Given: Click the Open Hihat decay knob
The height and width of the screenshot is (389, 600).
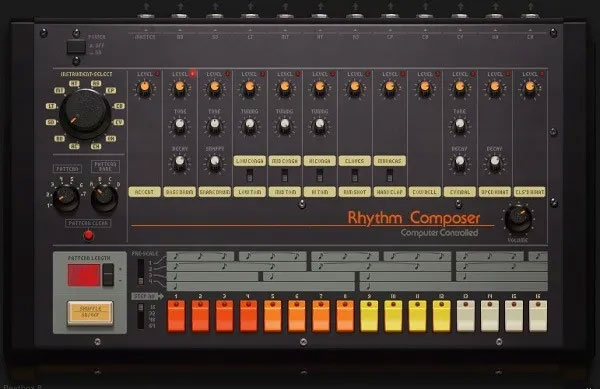Looking at the screenshot, I should tap(495, 163).
